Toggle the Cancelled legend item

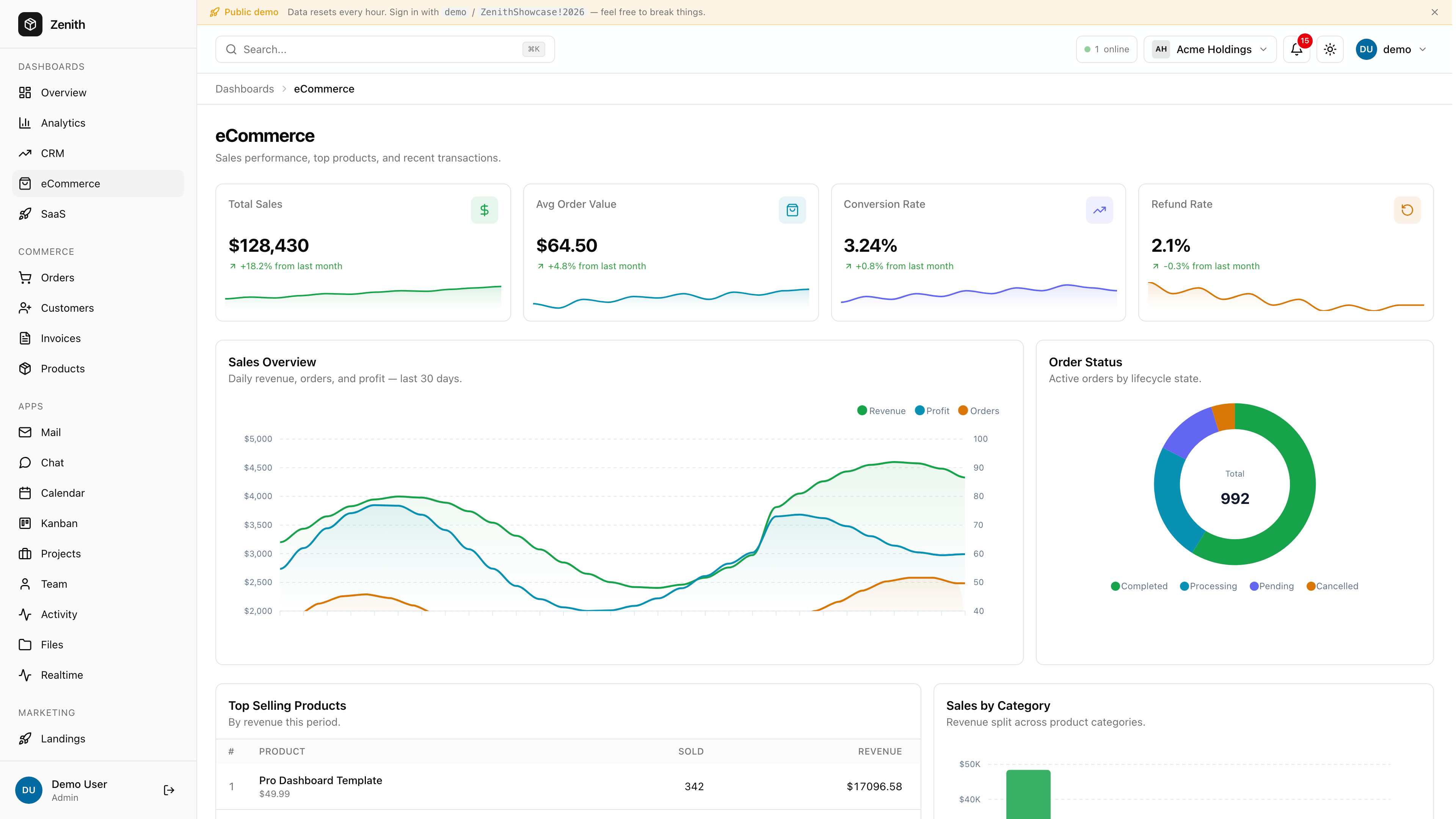(x=1333, y=587)
